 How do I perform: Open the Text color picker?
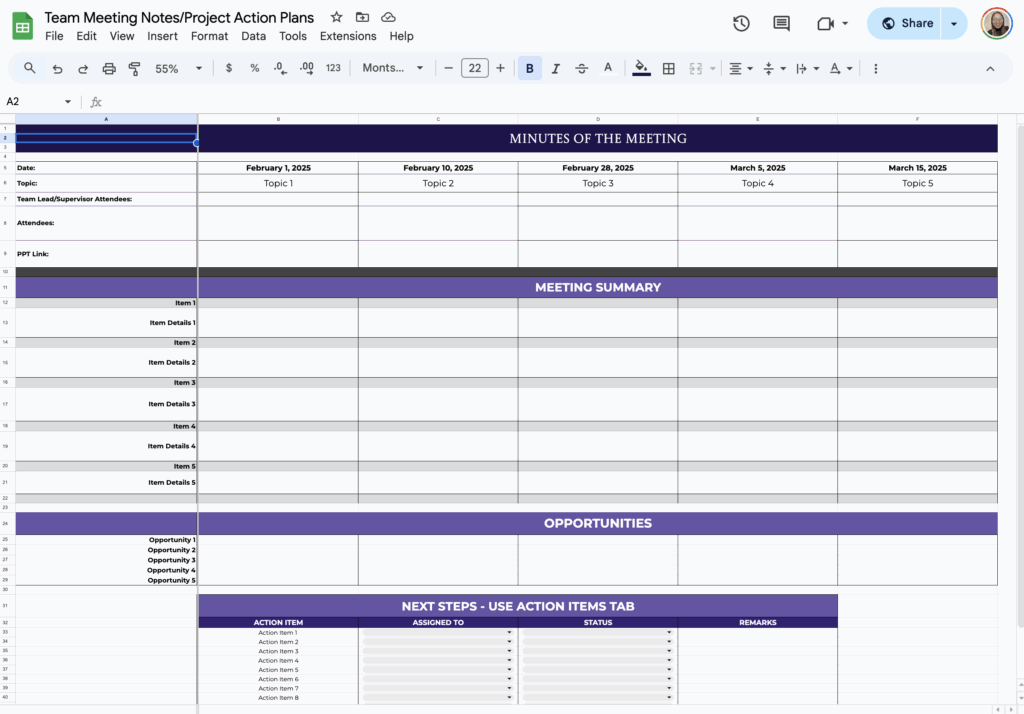pos(607,68)
